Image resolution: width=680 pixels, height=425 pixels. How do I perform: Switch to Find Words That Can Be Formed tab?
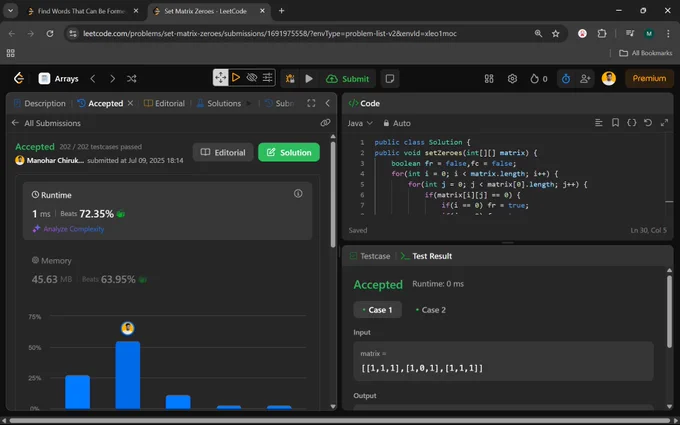click(83, 11)
